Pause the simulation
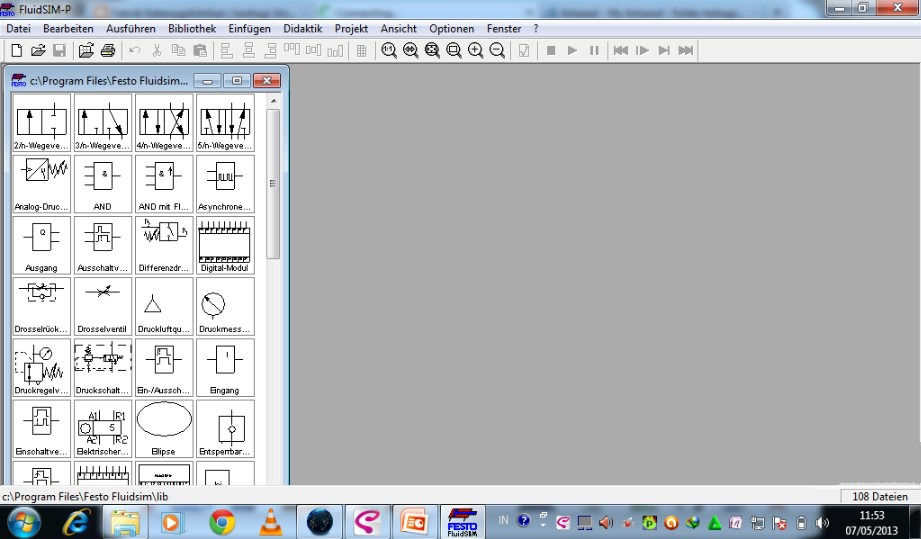Viewport: 921px width, 539px height. pos(594,50)
